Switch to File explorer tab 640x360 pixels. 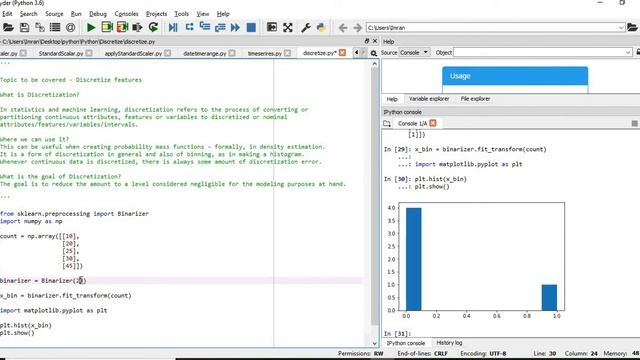pyautogui.click(x=476, y=99)
